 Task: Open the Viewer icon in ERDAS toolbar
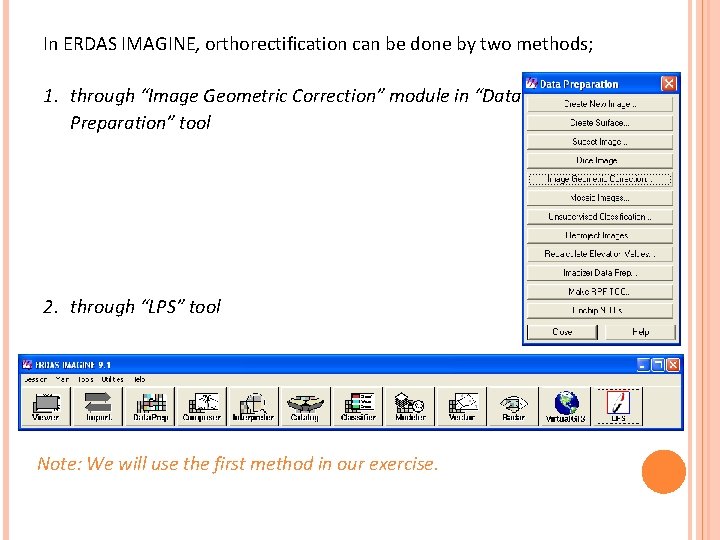(46, 406)
